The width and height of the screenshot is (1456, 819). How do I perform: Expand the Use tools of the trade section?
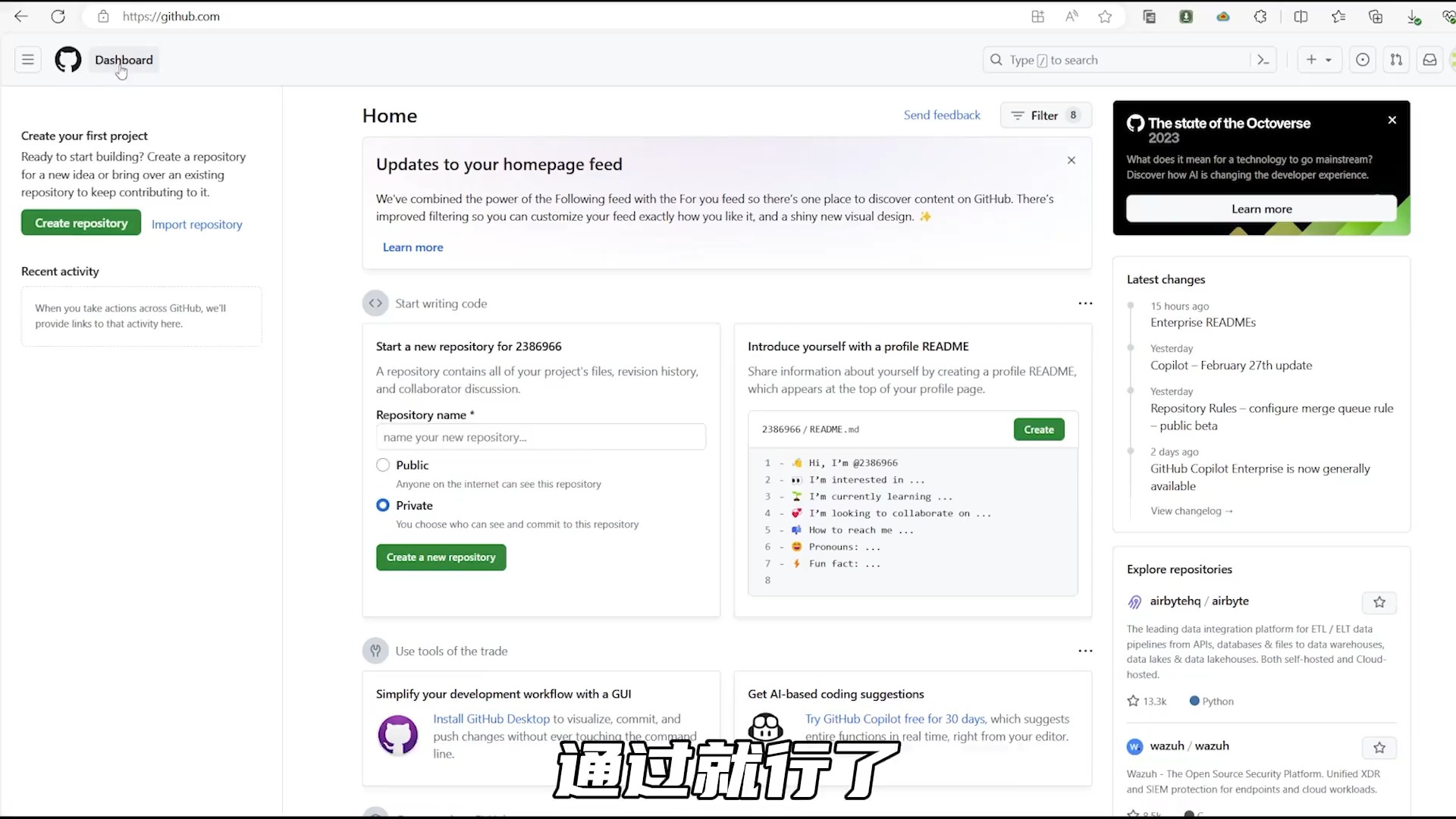coord(375,650)
